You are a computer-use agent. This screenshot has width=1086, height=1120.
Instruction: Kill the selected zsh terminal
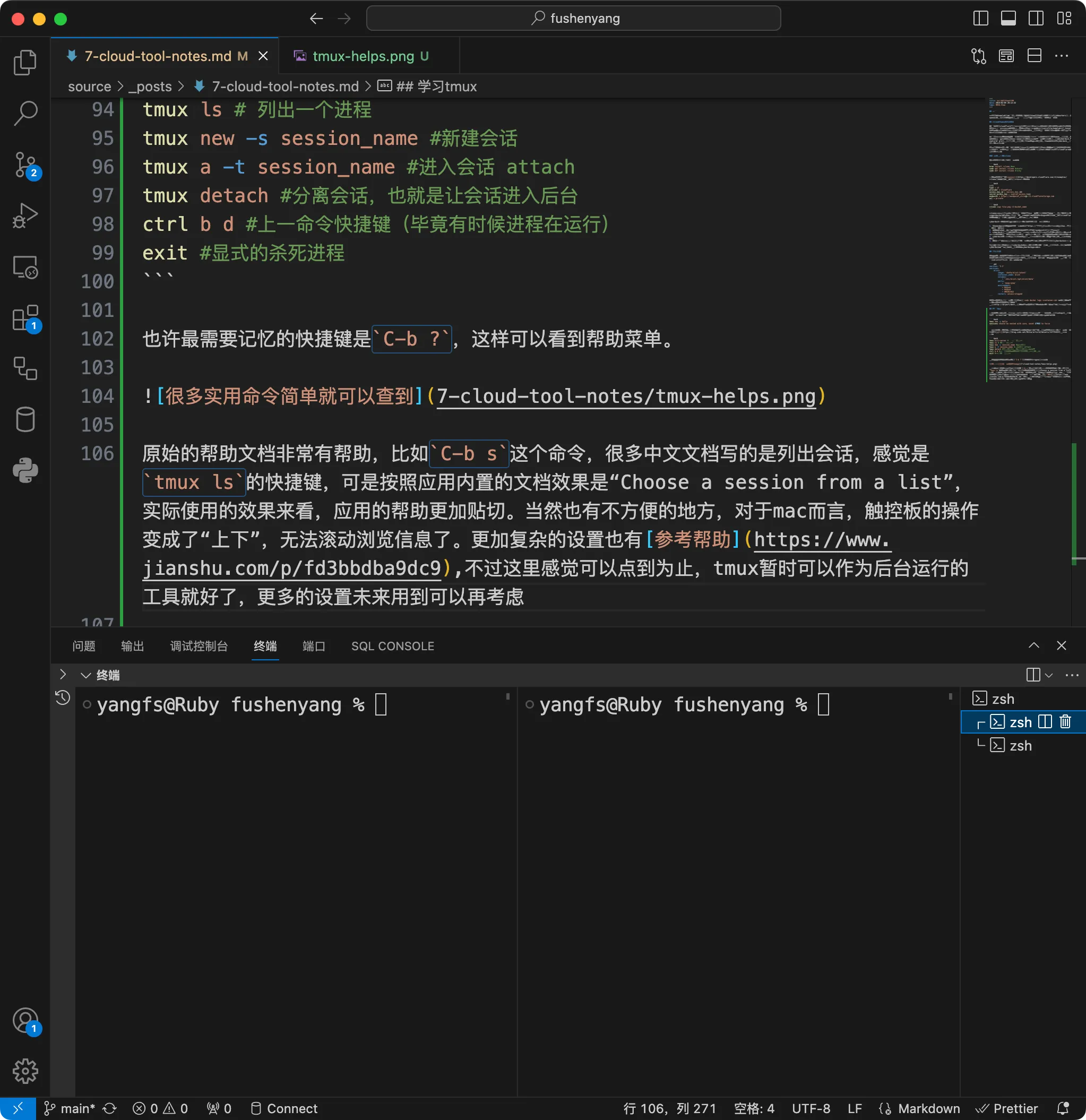pyautogui.click(x=1065, y=722)
